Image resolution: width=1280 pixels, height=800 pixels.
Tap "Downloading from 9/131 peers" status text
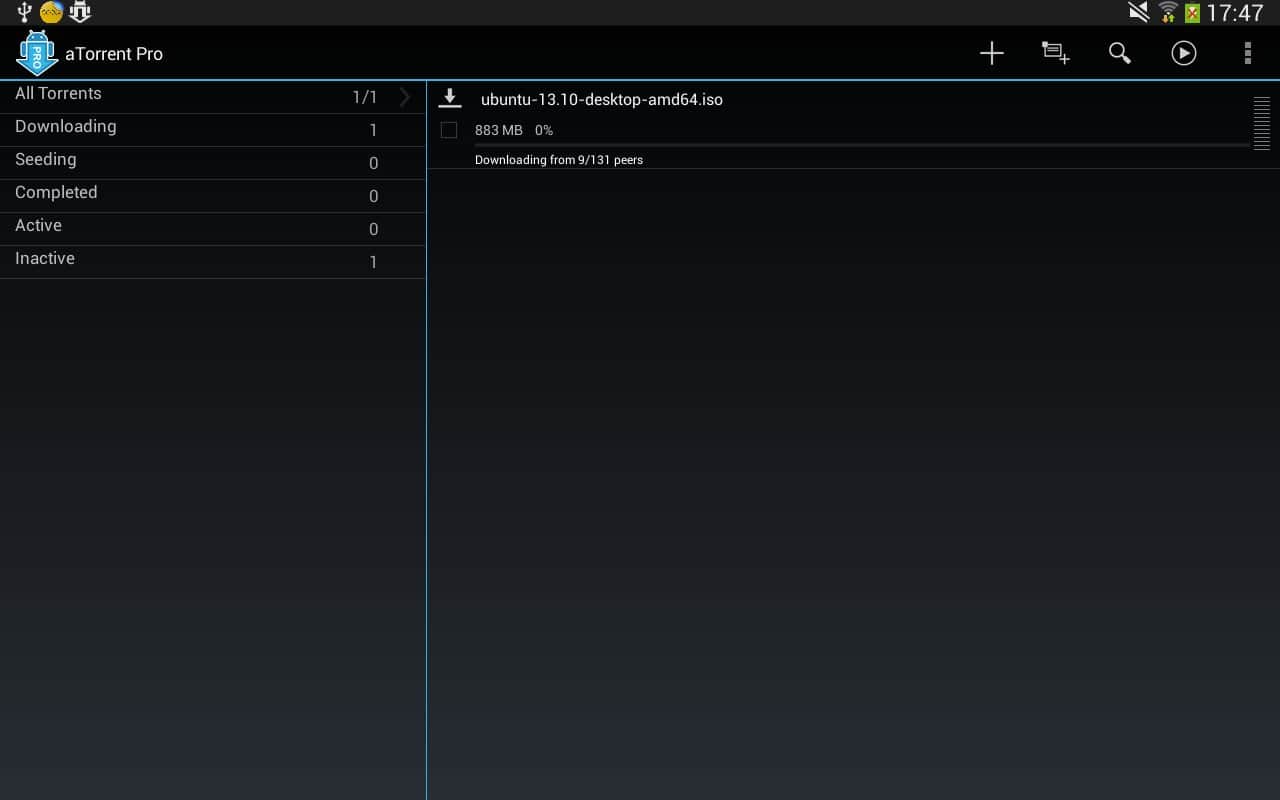(558, 160)
